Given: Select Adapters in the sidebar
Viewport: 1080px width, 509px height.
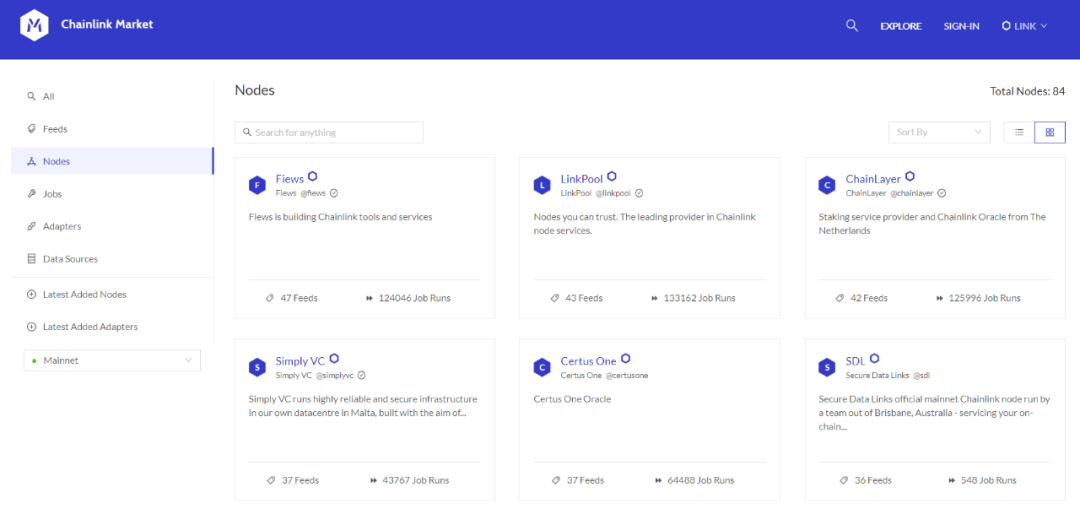Looking at the screenshot, I should pos(62,226).
